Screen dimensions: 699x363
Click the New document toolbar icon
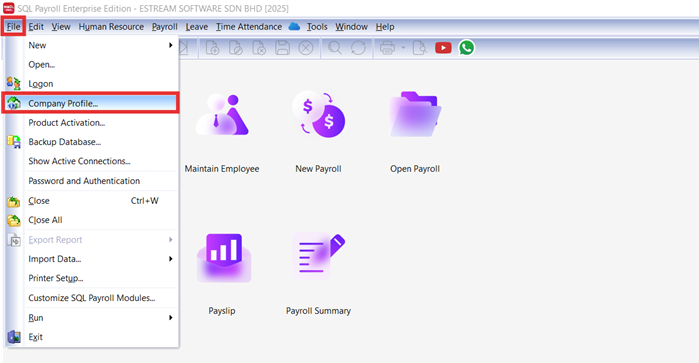pos(212,48)
